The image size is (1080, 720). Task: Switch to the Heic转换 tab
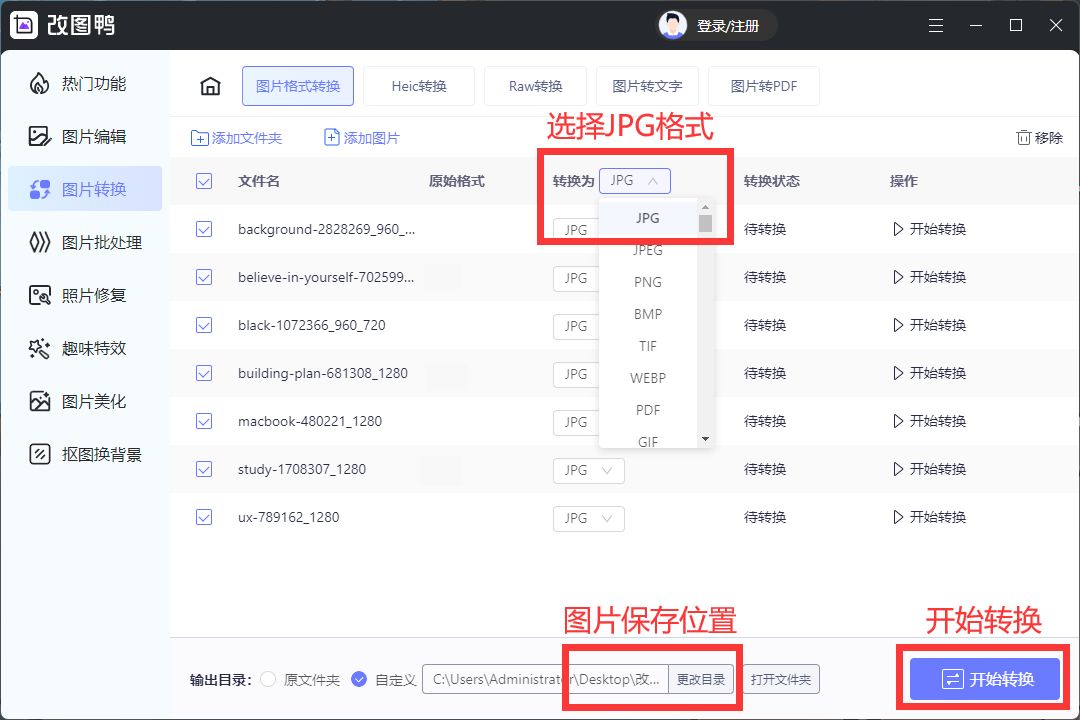(x=419, y=86)
